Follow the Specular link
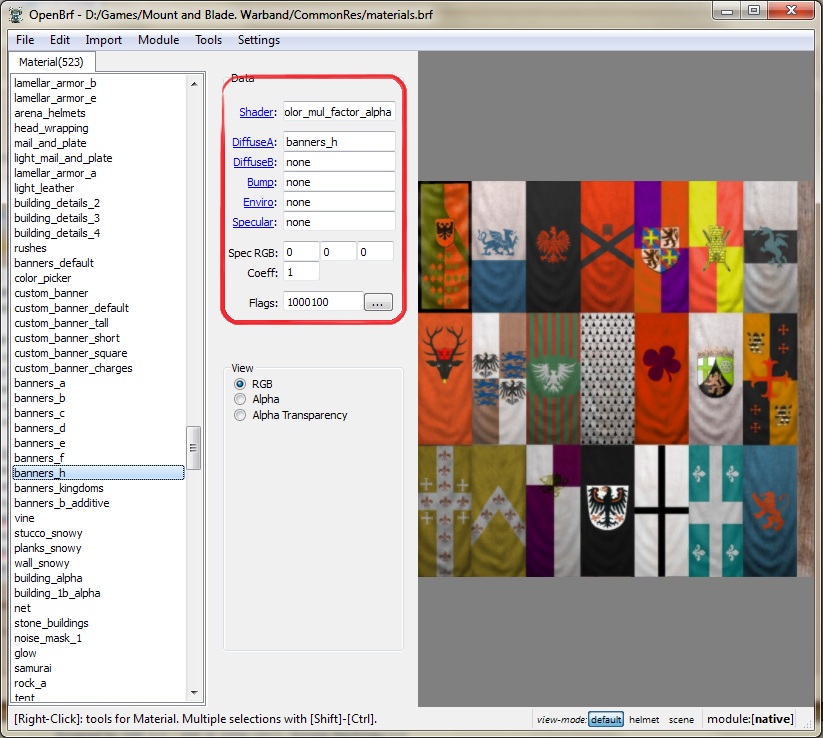Viewport: 823px width, 738px height. [x=253, y=222]
